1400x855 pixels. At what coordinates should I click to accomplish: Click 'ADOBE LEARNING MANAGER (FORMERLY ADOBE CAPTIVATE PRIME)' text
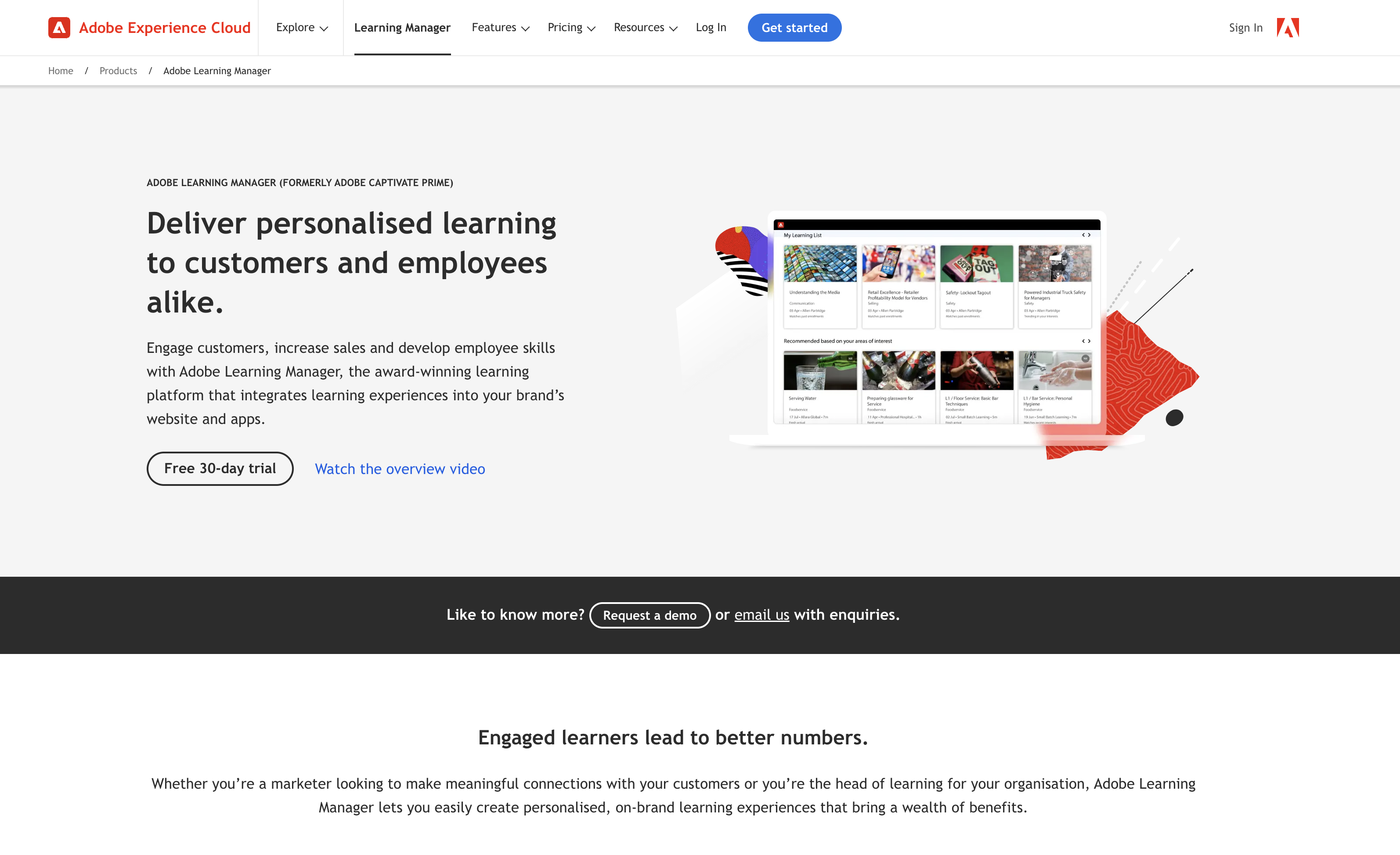click(300, 182)
